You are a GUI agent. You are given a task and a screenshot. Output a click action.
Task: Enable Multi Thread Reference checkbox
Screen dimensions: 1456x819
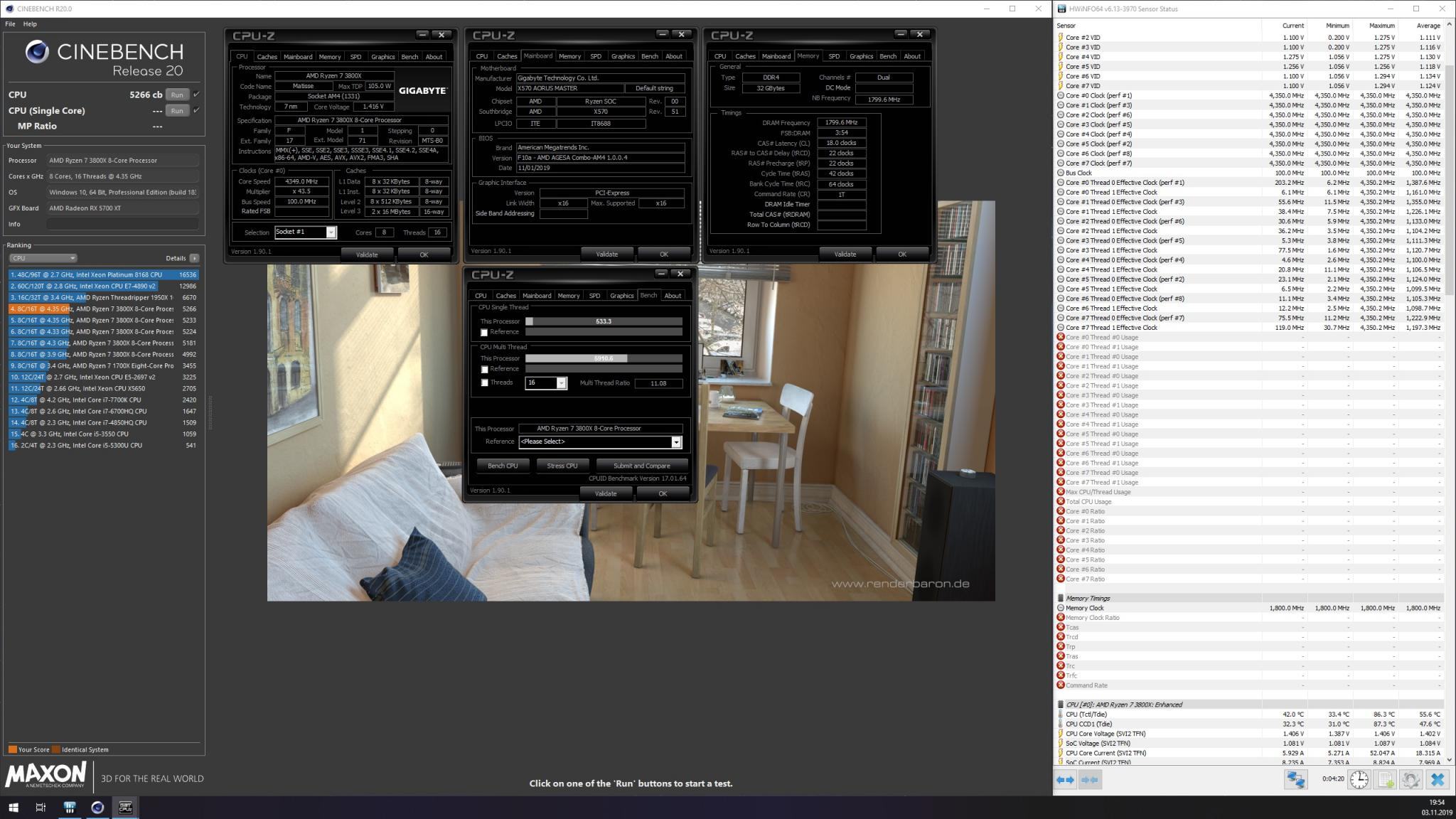point(484,370)
